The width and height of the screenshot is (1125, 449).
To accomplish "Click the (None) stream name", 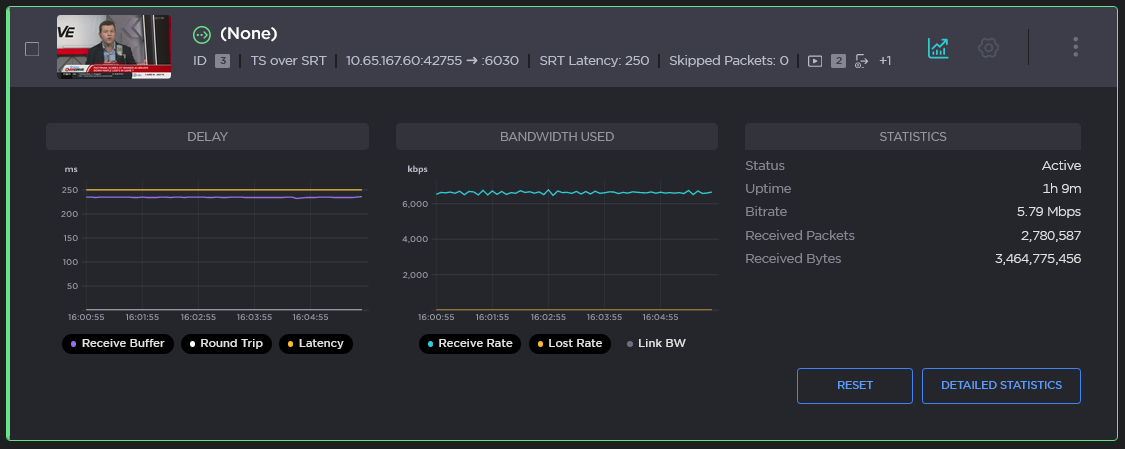I will 248,34.
